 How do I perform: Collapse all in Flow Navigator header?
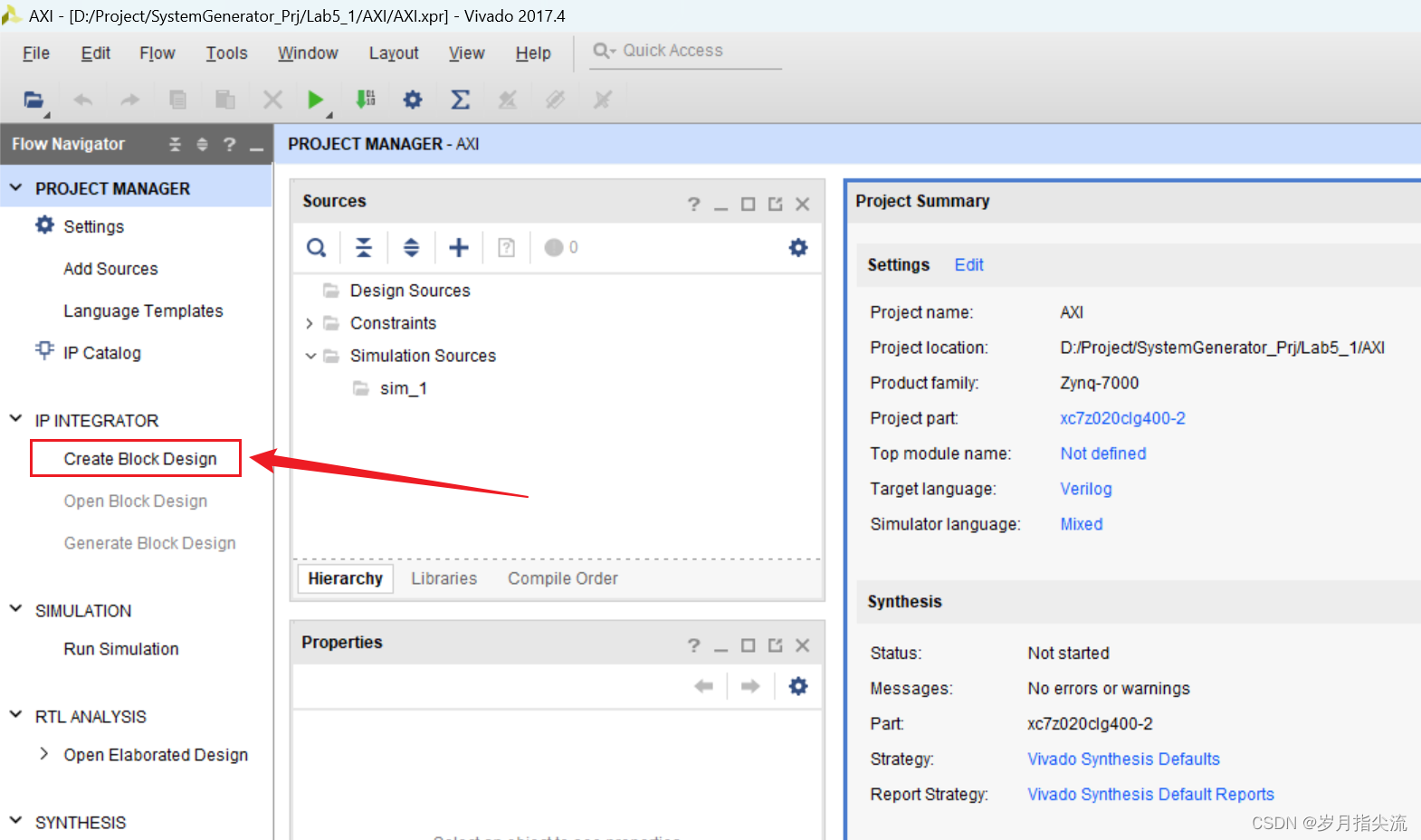click(x=176, y=144)
